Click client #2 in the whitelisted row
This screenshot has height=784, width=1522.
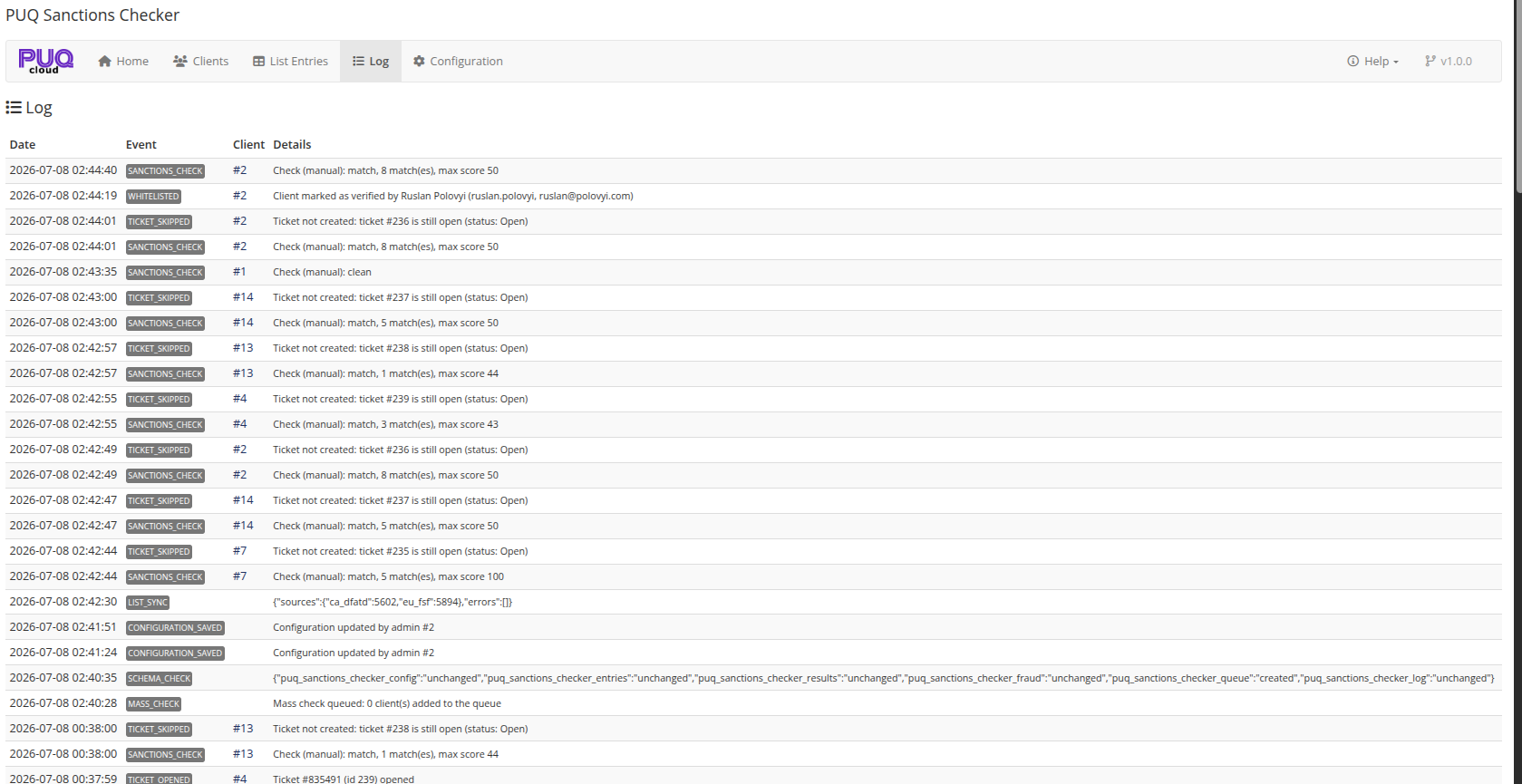[x=239, y=196]
